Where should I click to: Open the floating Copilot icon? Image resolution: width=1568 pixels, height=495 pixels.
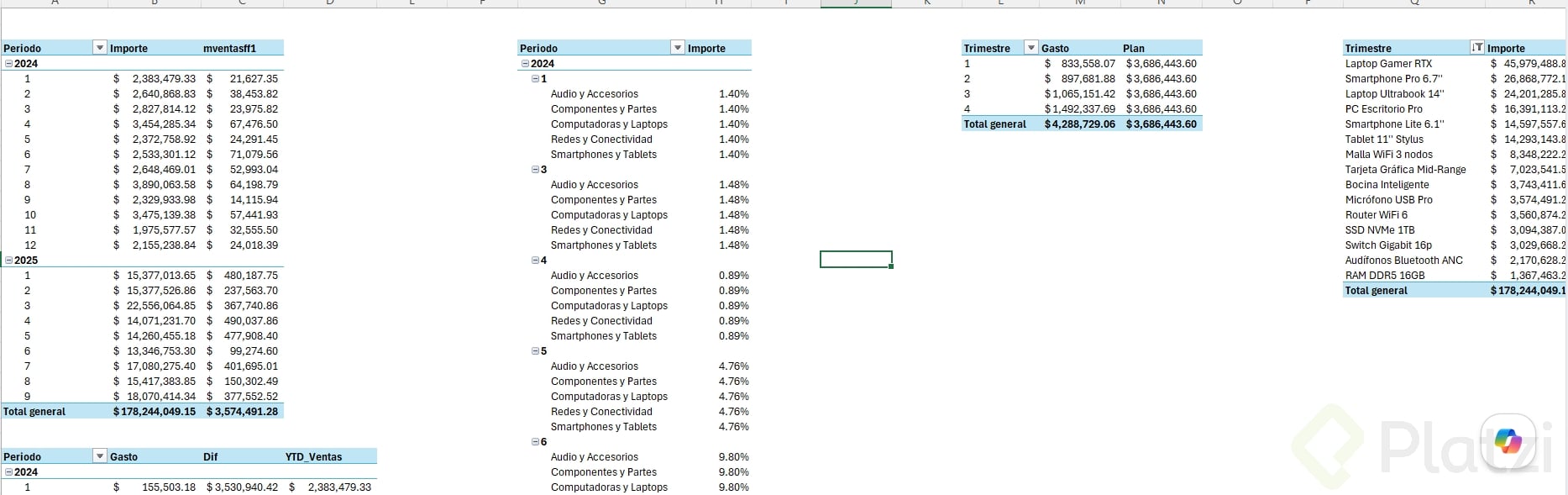point(1508,441)
